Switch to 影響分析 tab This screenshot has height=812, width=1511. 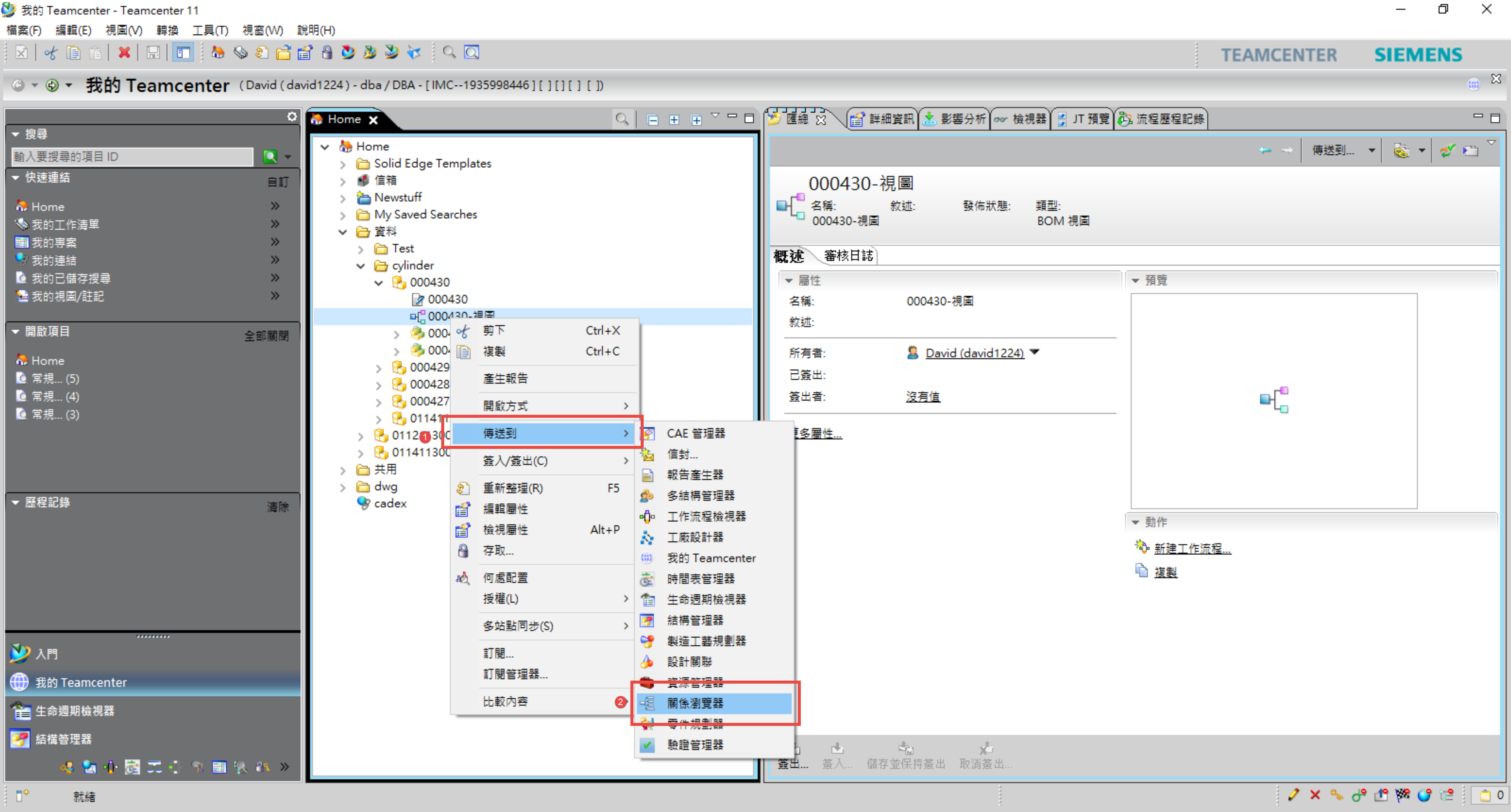[954, 119]
